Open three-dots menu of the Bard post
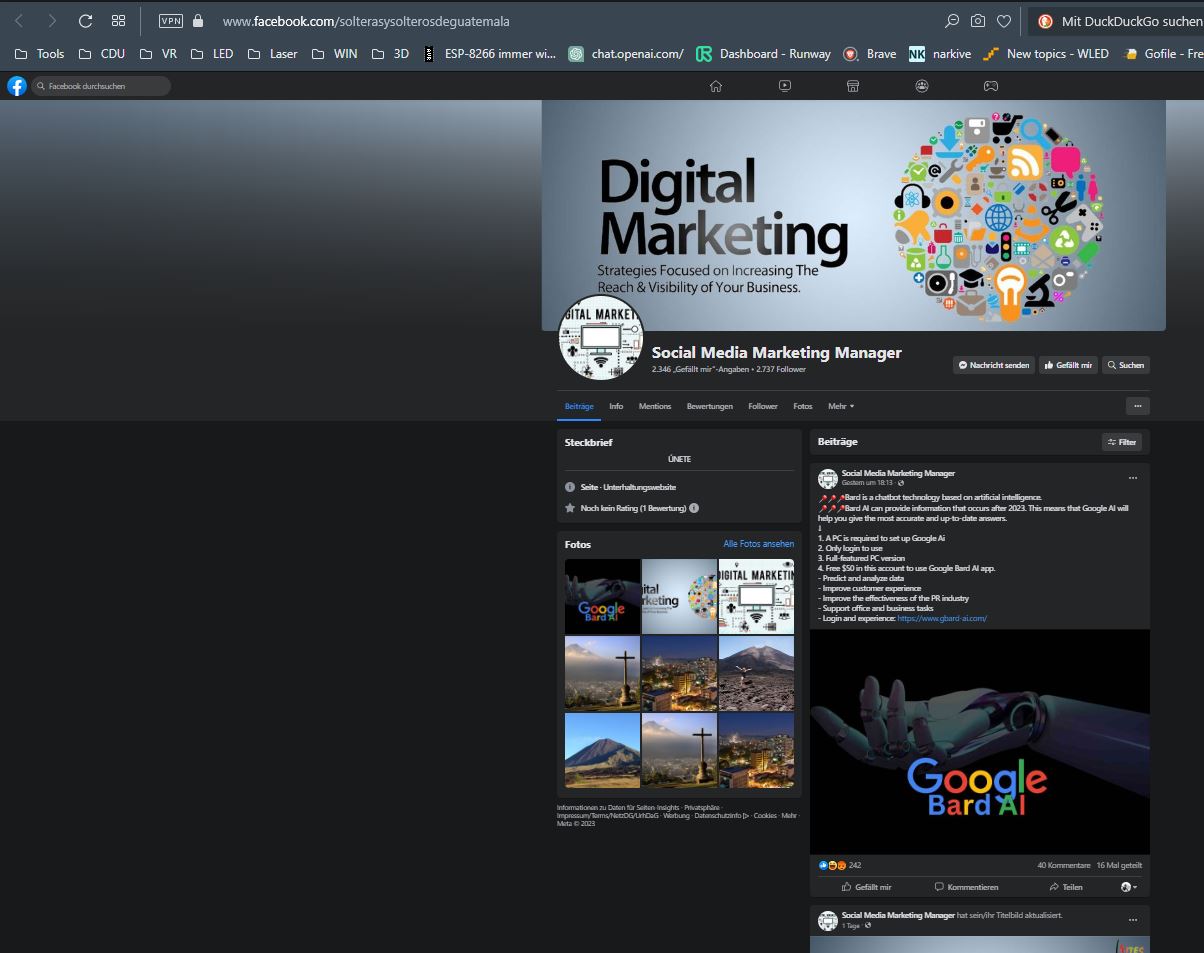 click(1133, 478)
